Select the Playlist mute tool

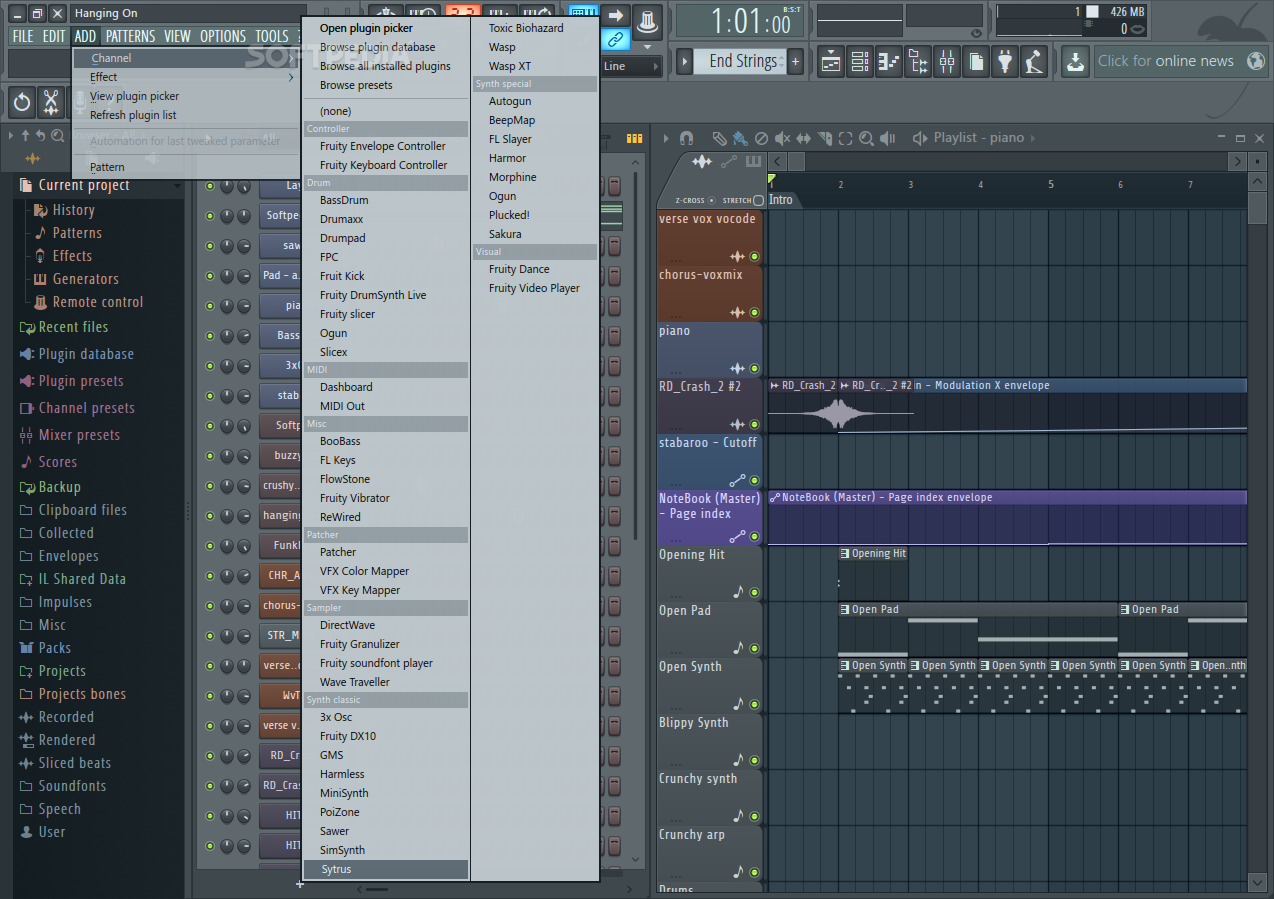pos(782,138)
